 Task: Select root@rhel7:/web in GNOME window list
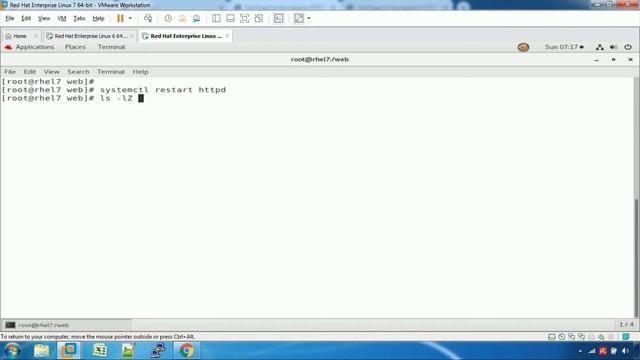tap(67, 325)
